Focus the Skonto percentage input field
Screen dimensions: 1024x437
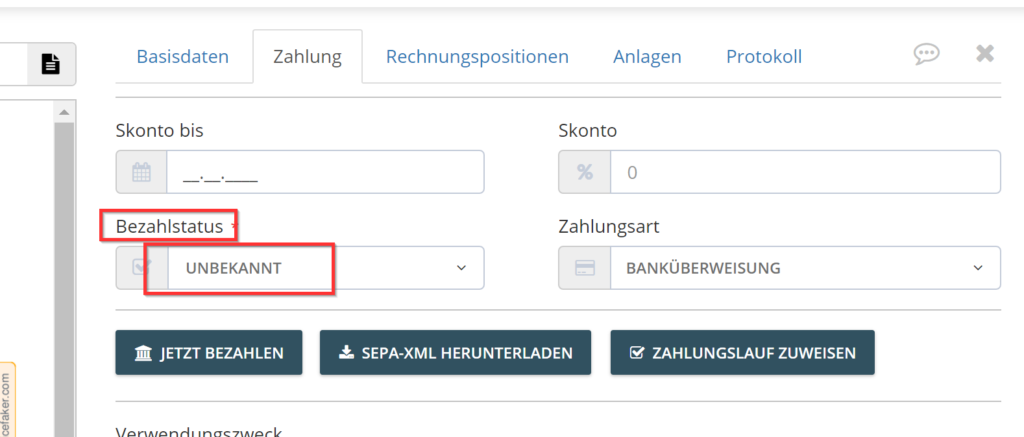tap(805, 172)
